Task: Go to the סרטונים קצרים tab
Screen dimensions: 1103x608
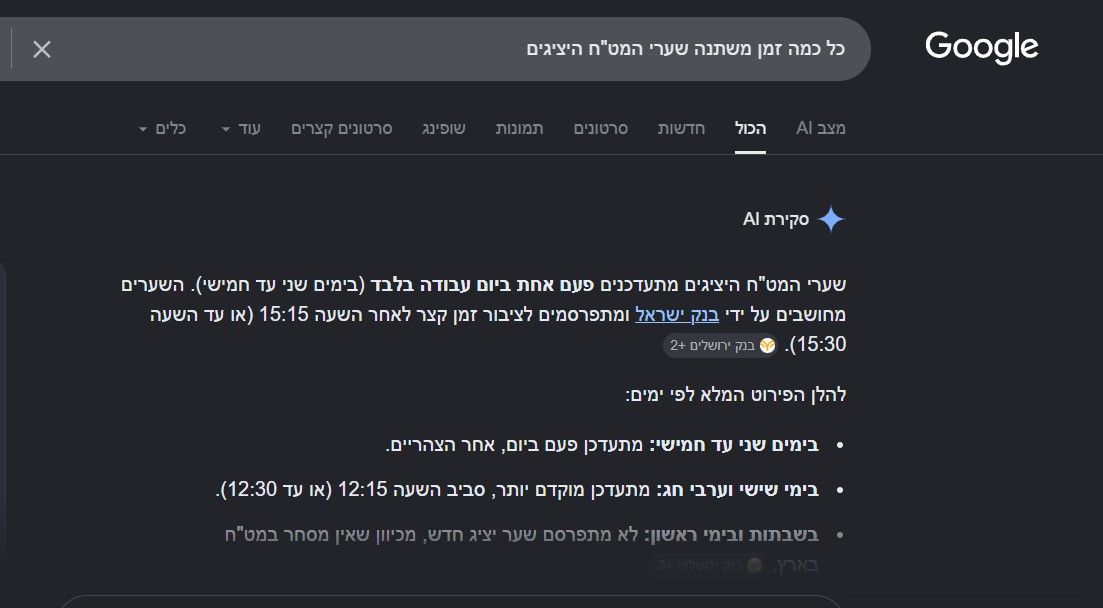Action: pyautogui.click(x=342, y=128)
